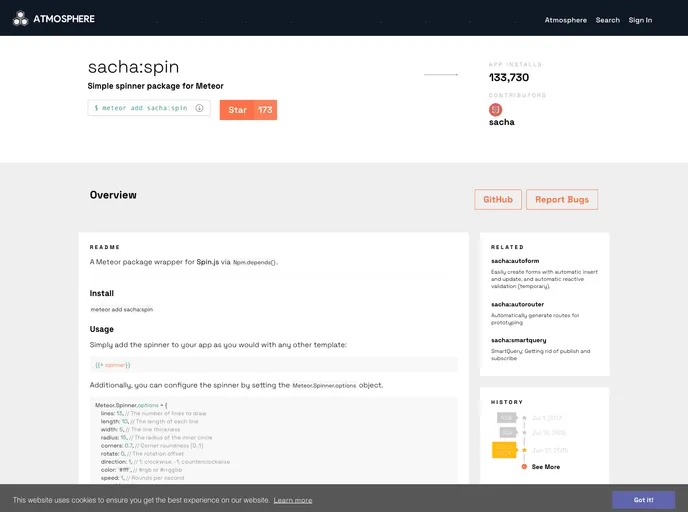Click Learn more in cookie notice
This screenshot has width=688, height=512.
tap(293, 500)
